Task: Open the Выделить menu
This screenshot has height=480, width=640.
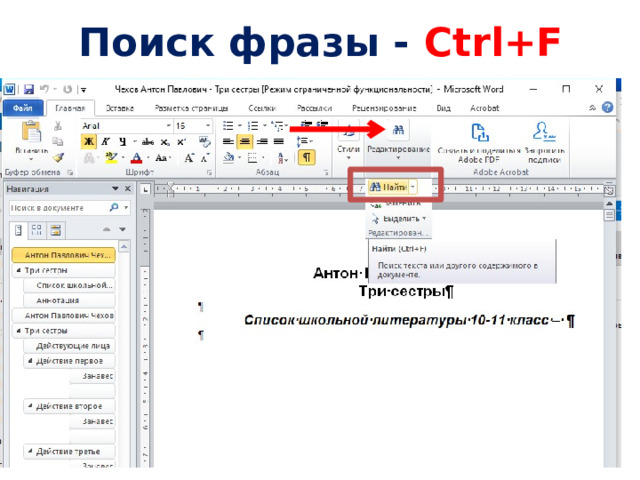Action: tap(399, 219)
